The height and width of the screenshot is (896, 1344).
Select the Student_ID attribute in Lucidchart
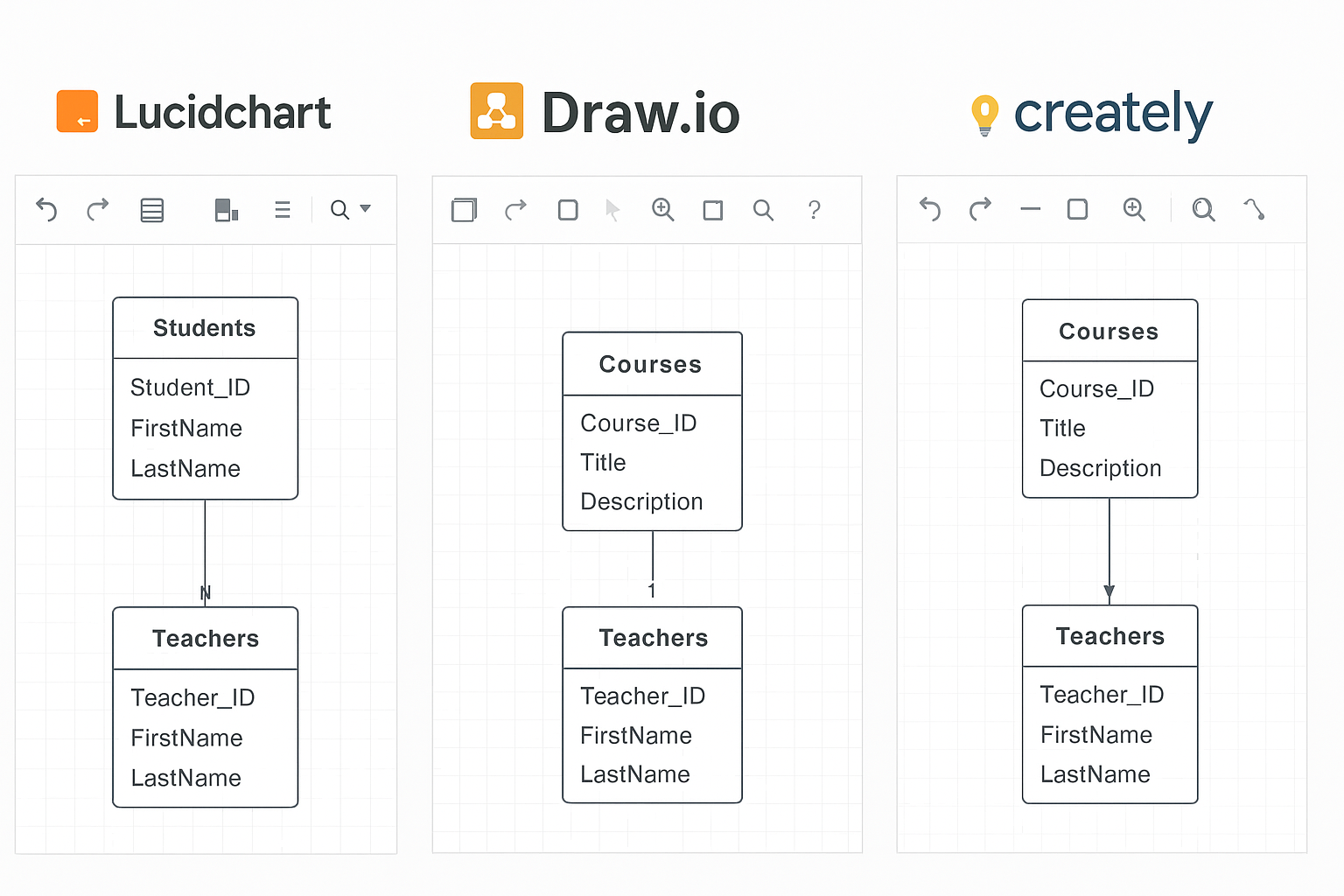(190, 388)
